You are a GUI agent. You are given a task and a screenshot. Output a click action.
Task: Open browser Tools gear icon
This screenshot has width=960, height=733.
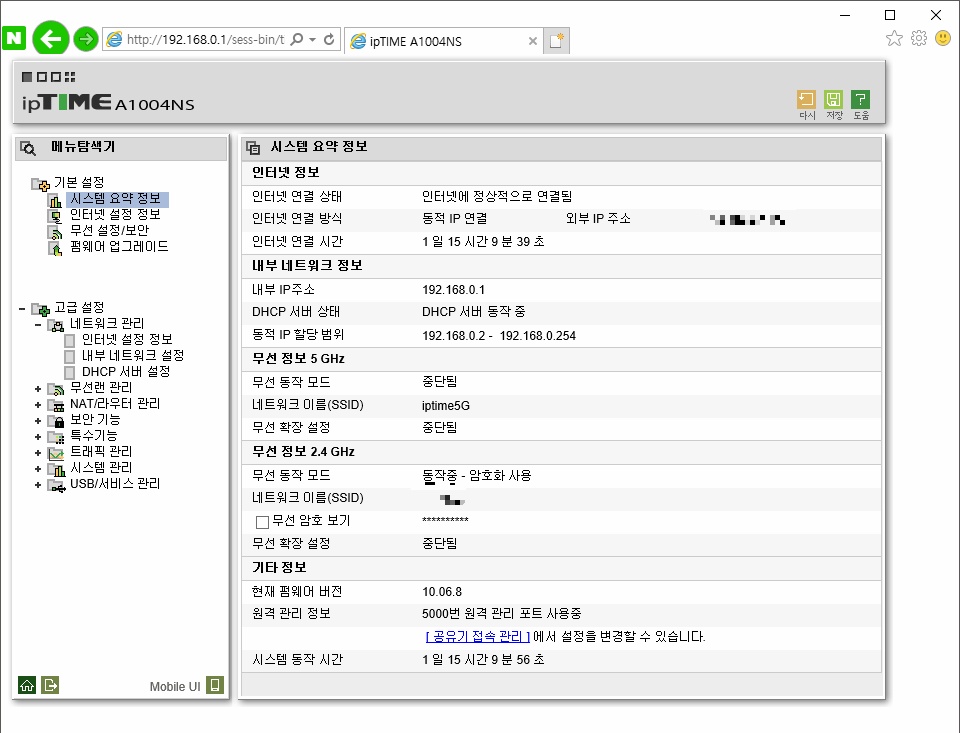(x=919, y=39)
